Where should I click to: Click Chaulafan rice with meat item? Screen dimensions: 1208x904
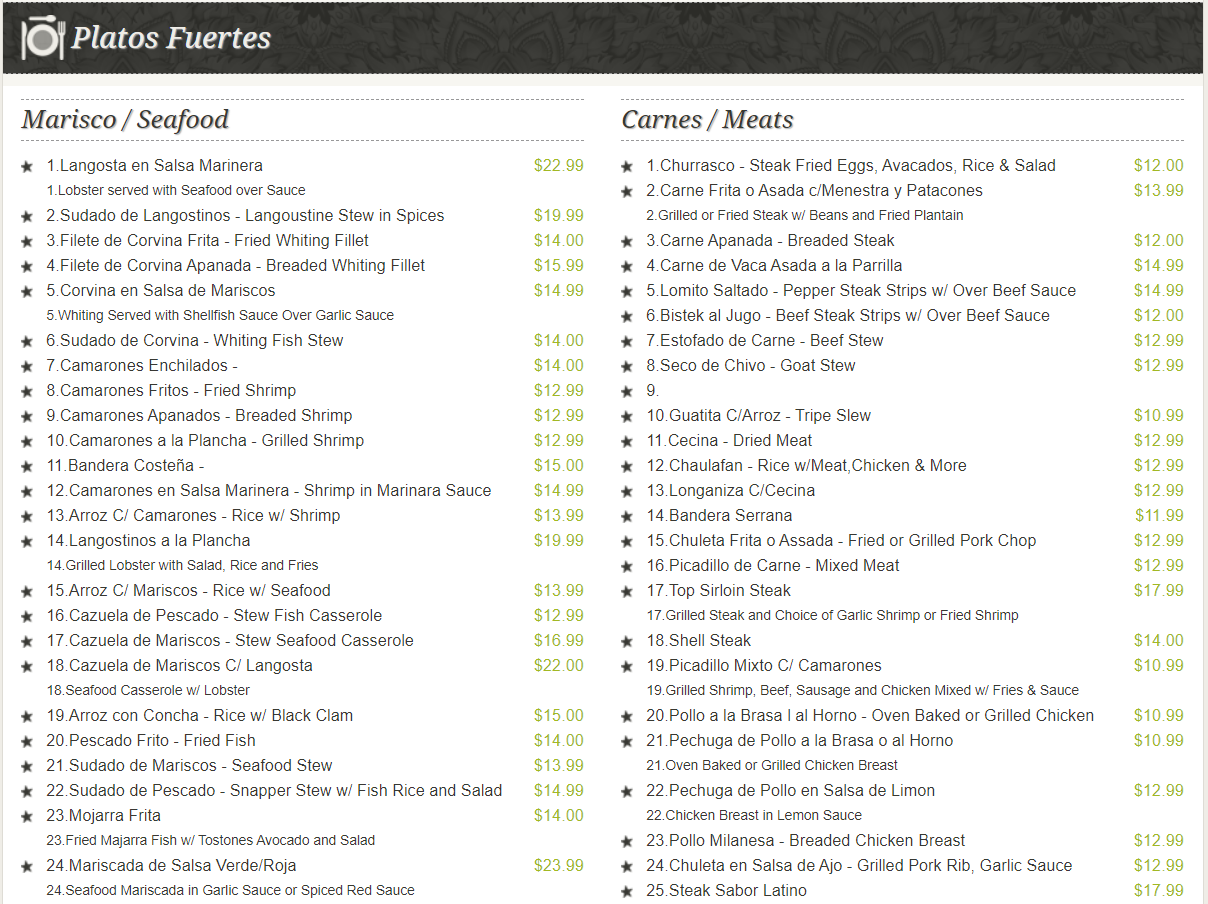tap(806, 465)
